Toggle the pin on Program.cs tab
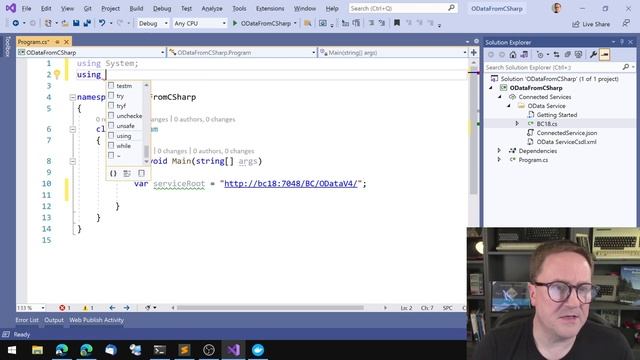 click(x=57, y=42)
